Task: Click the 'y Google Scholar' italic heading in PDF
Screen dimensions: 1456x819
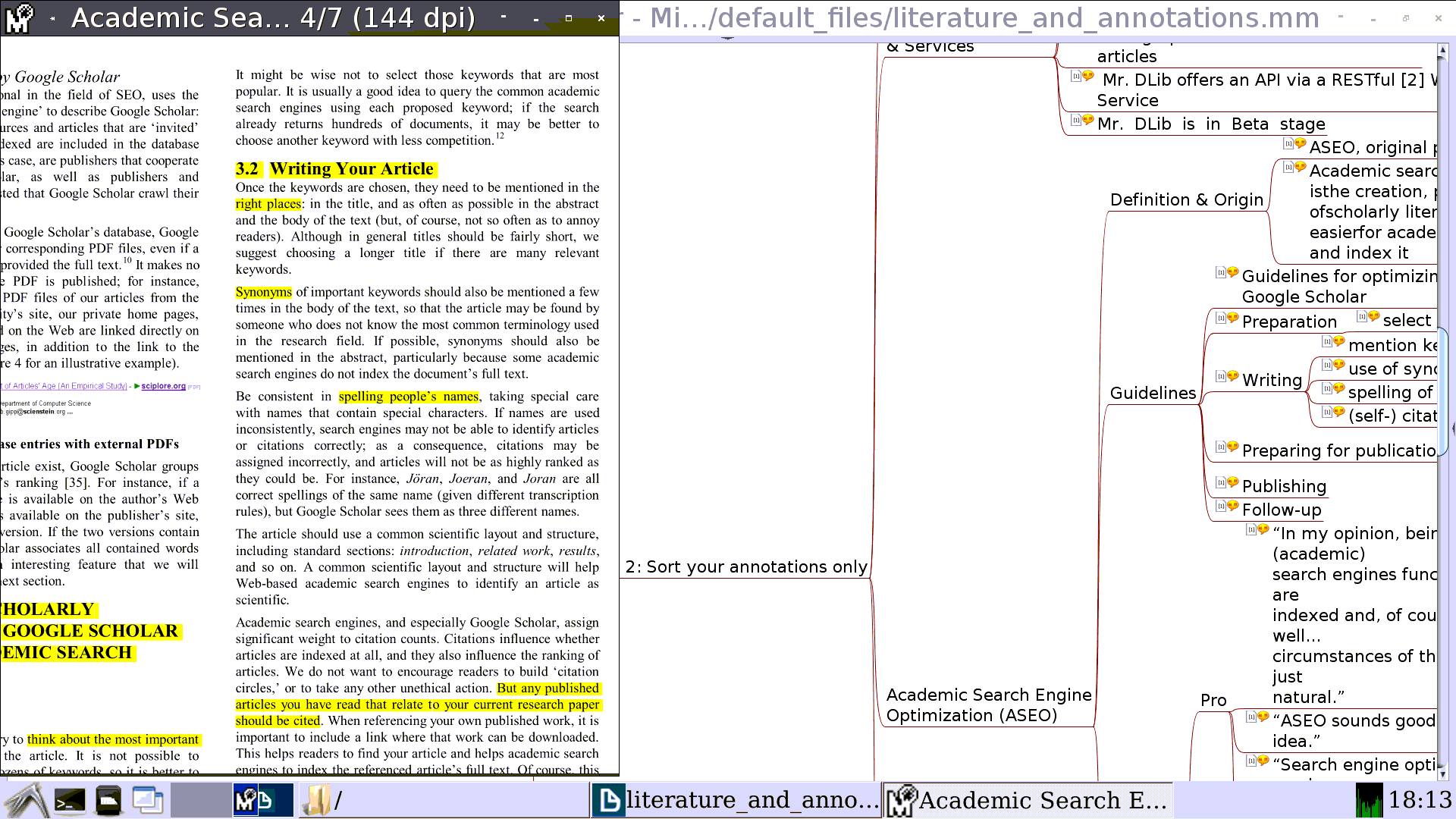Action: (61, 77)
